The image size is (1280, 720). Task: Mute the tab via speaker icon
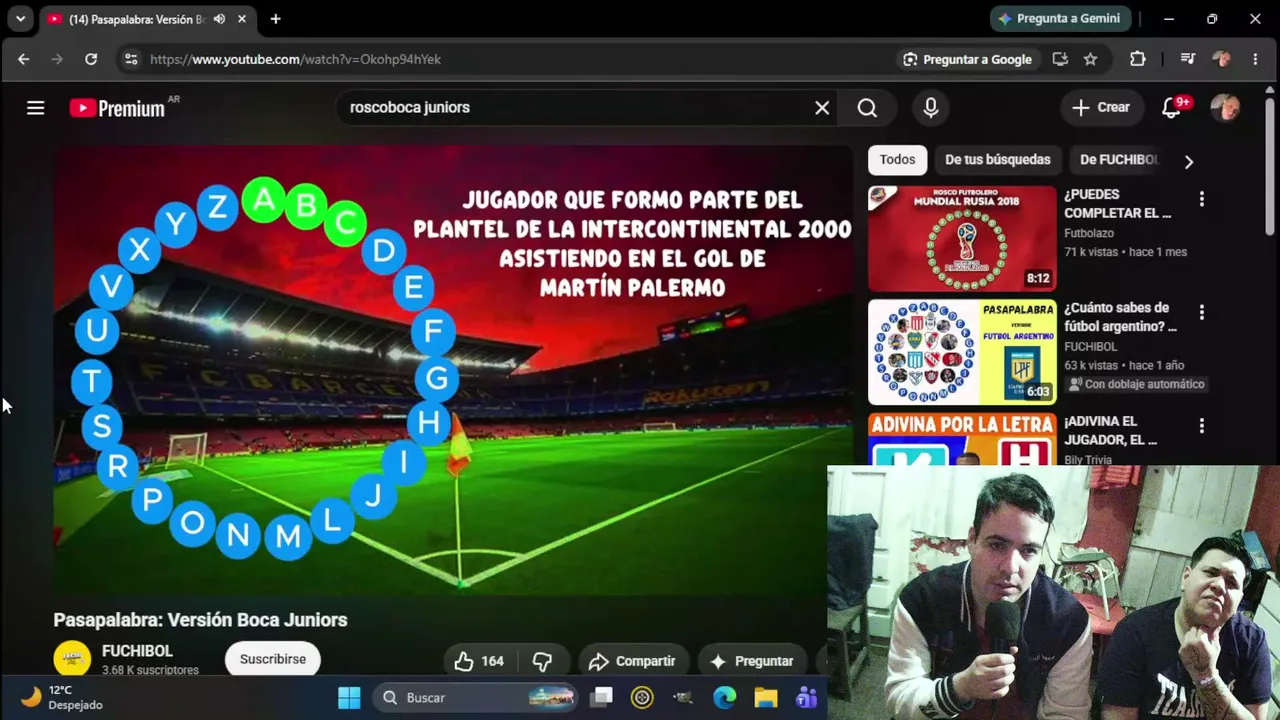[219, 19]
